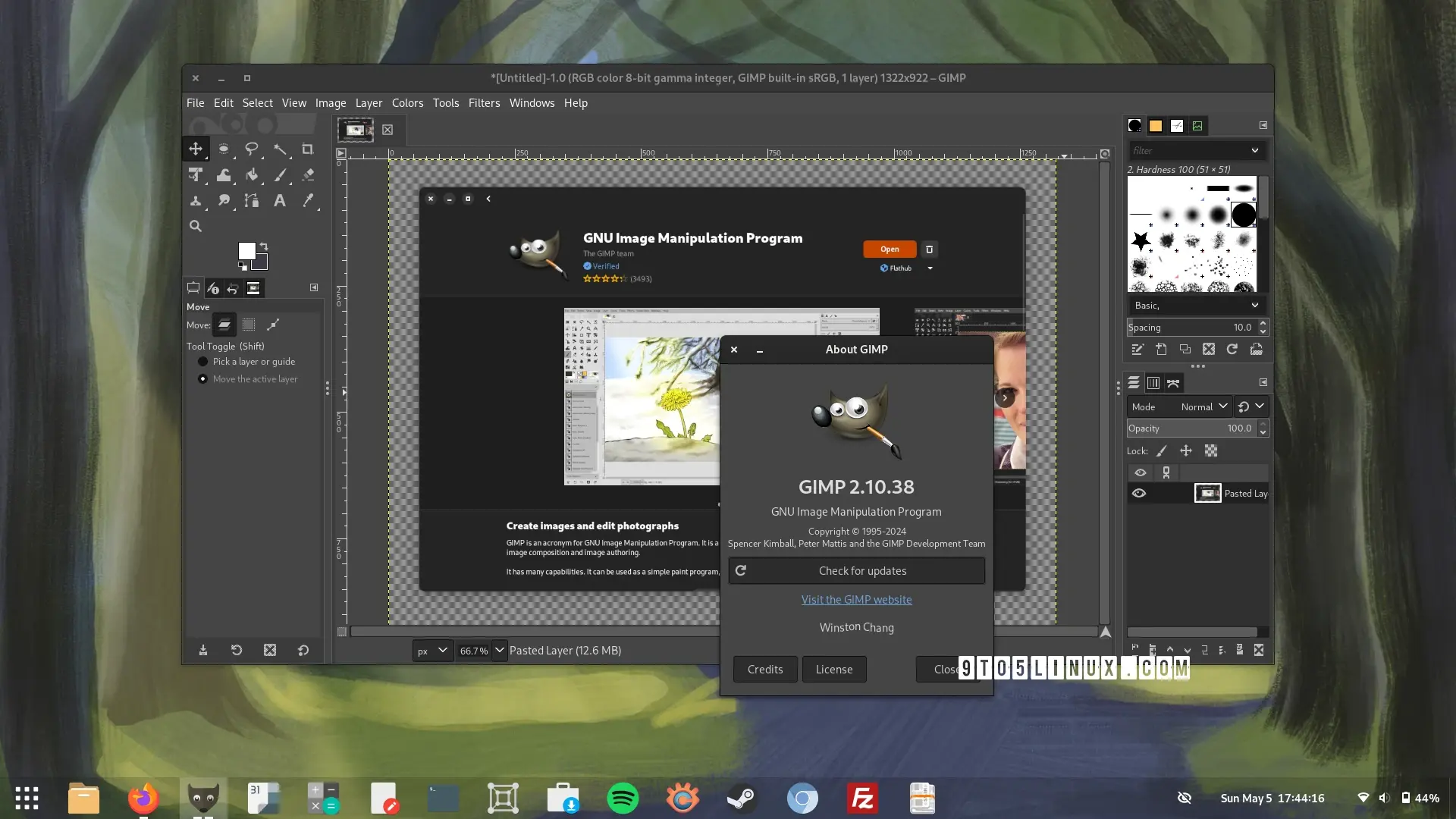1456x819 pixels.
Task: Select the Move tool in the toolbox
Action: pyautogui.click(x=196, y=149)
